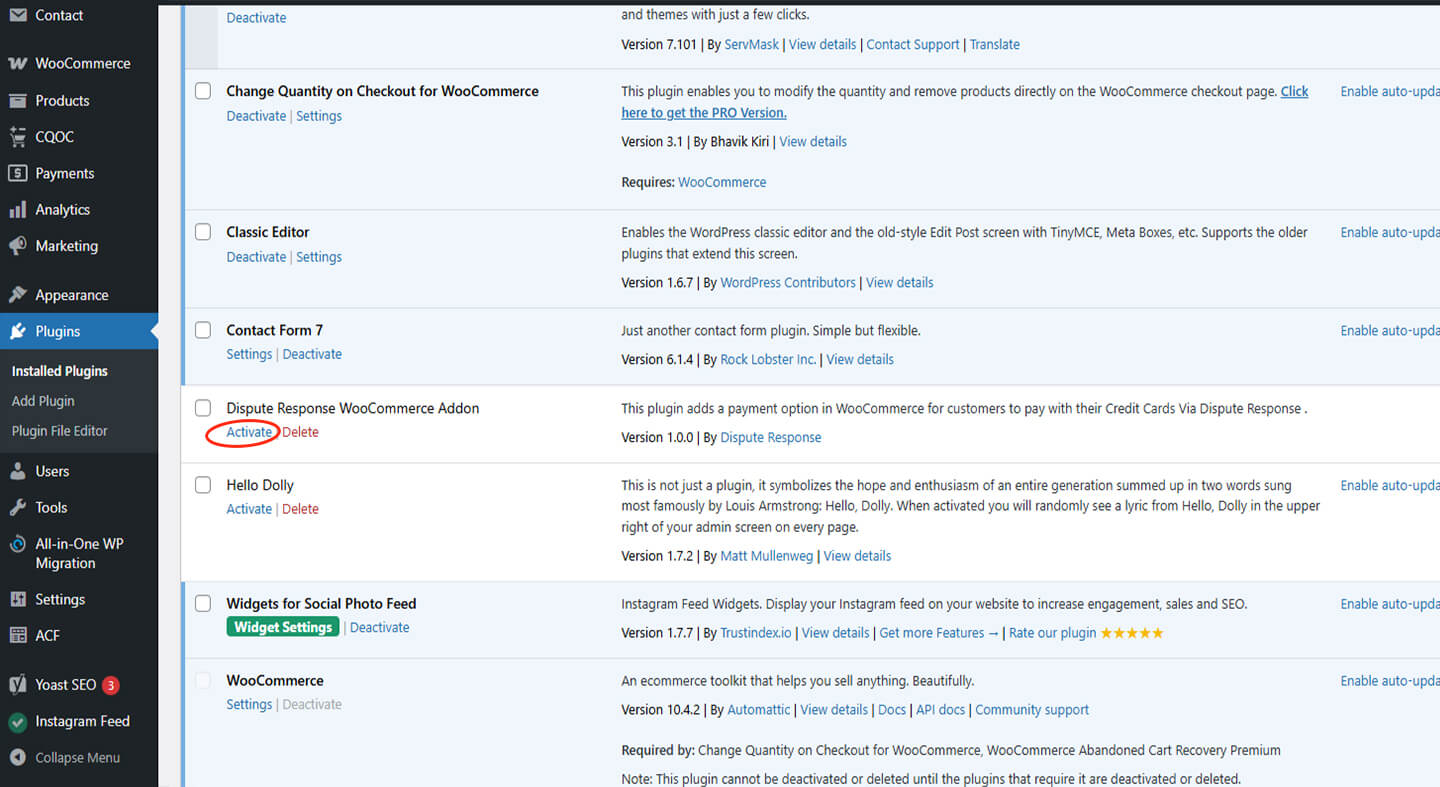Open Instagram Feed sidebar icon

click(x=18, y=721)
